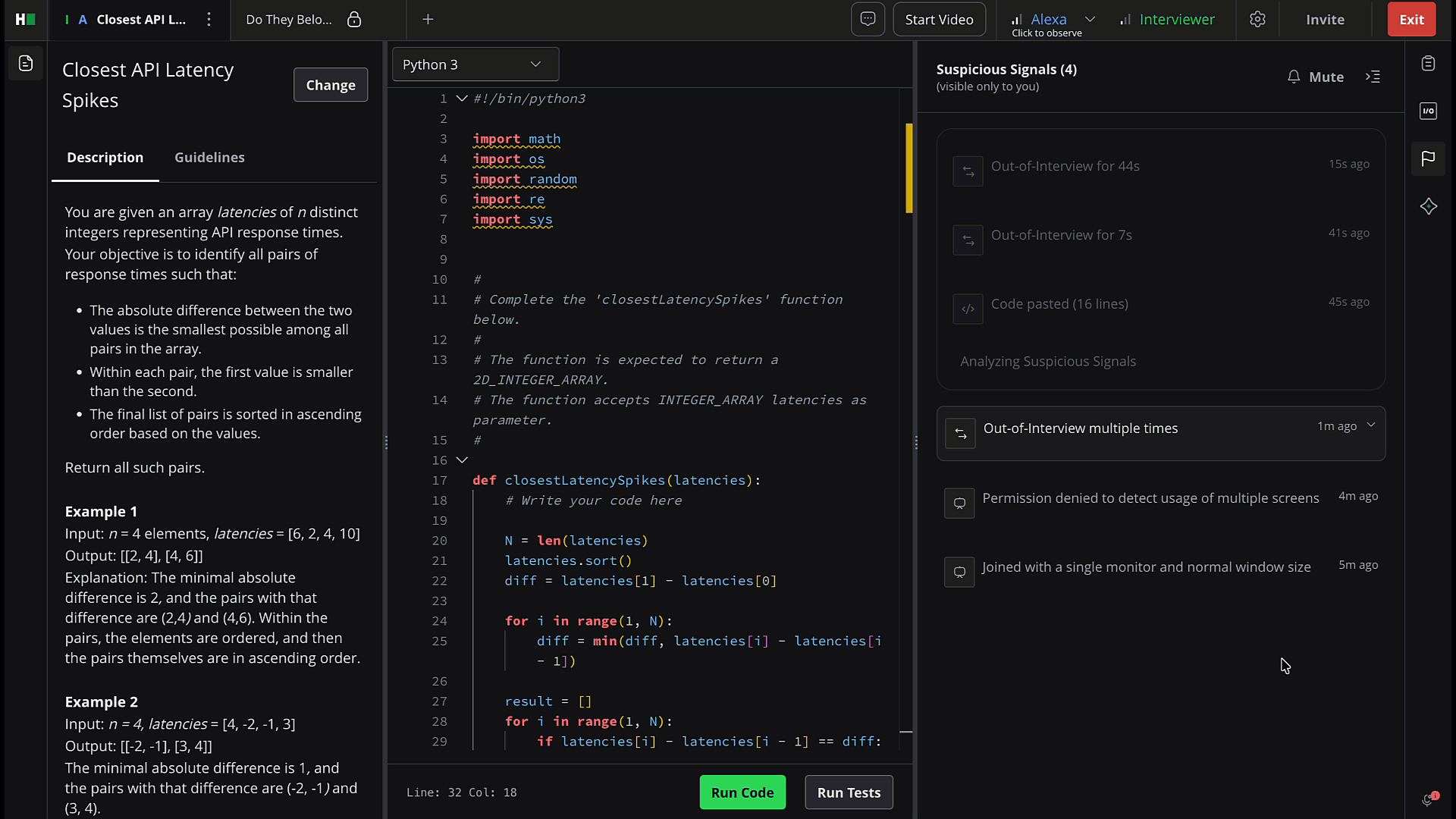Viewport: 1456px width, 819px height.
Task: Switch to the Guidelines tab
Action: (209, 157)
